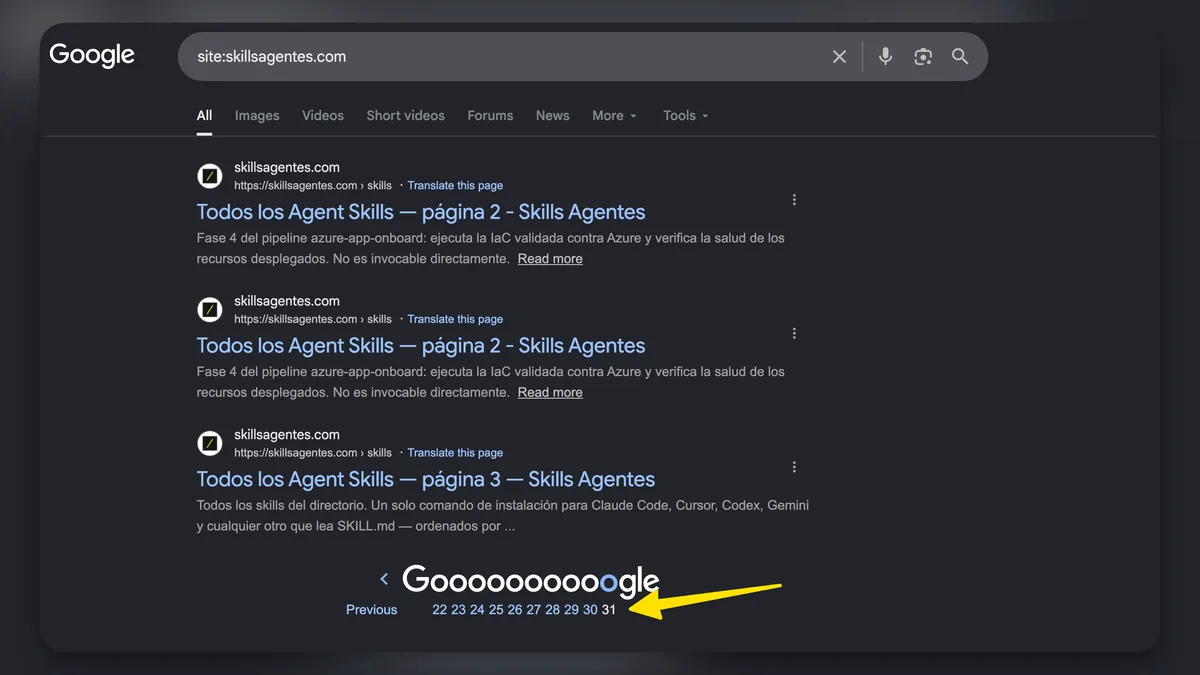Image resolution: width=1200 pixels, height=675 pixels.
Task: Go to the Previous results page
Action: pyautogui.click(x=371, y=610)
